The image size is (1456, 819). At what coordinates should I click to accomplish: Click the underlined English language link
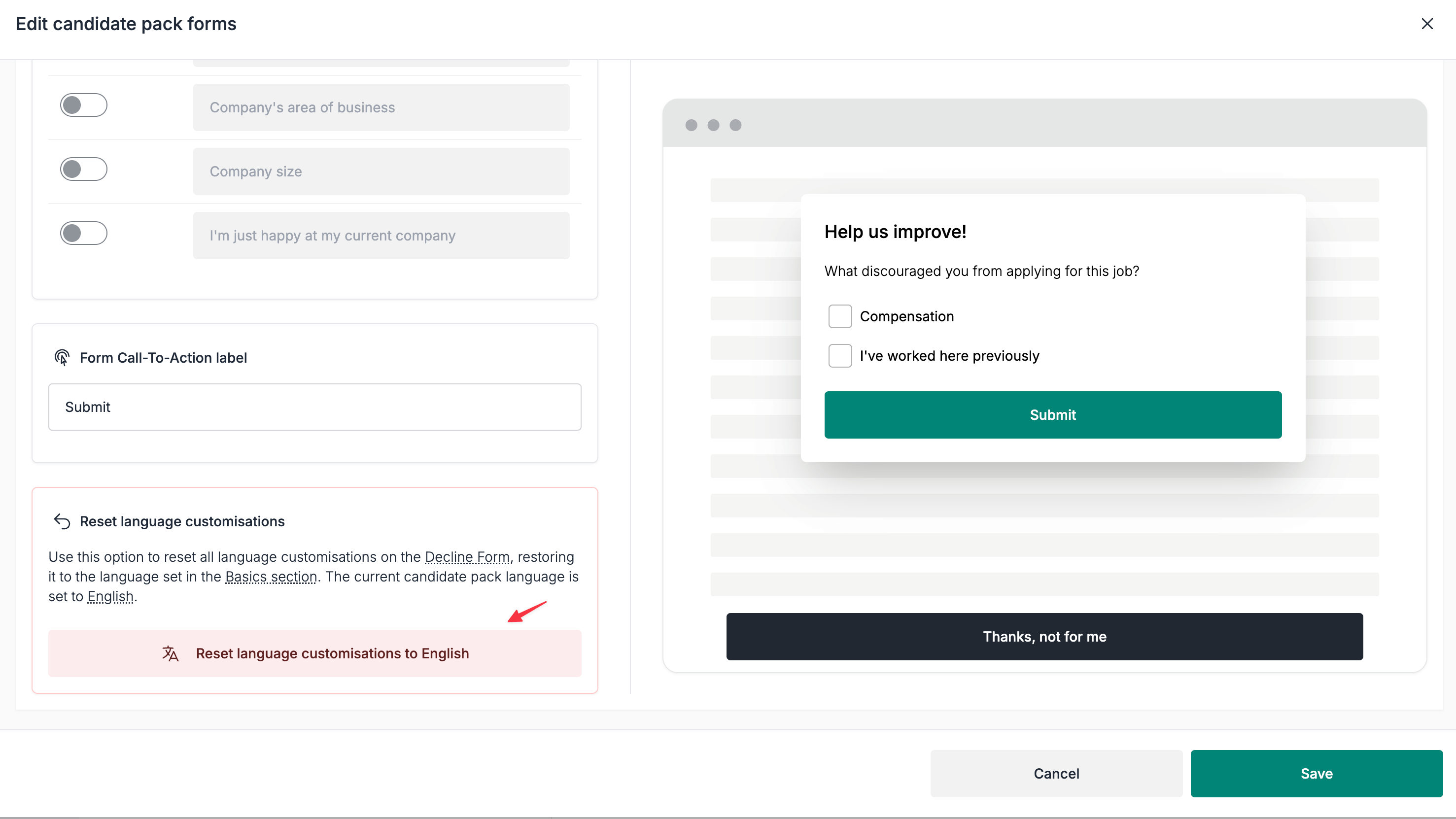coord(111,596)
